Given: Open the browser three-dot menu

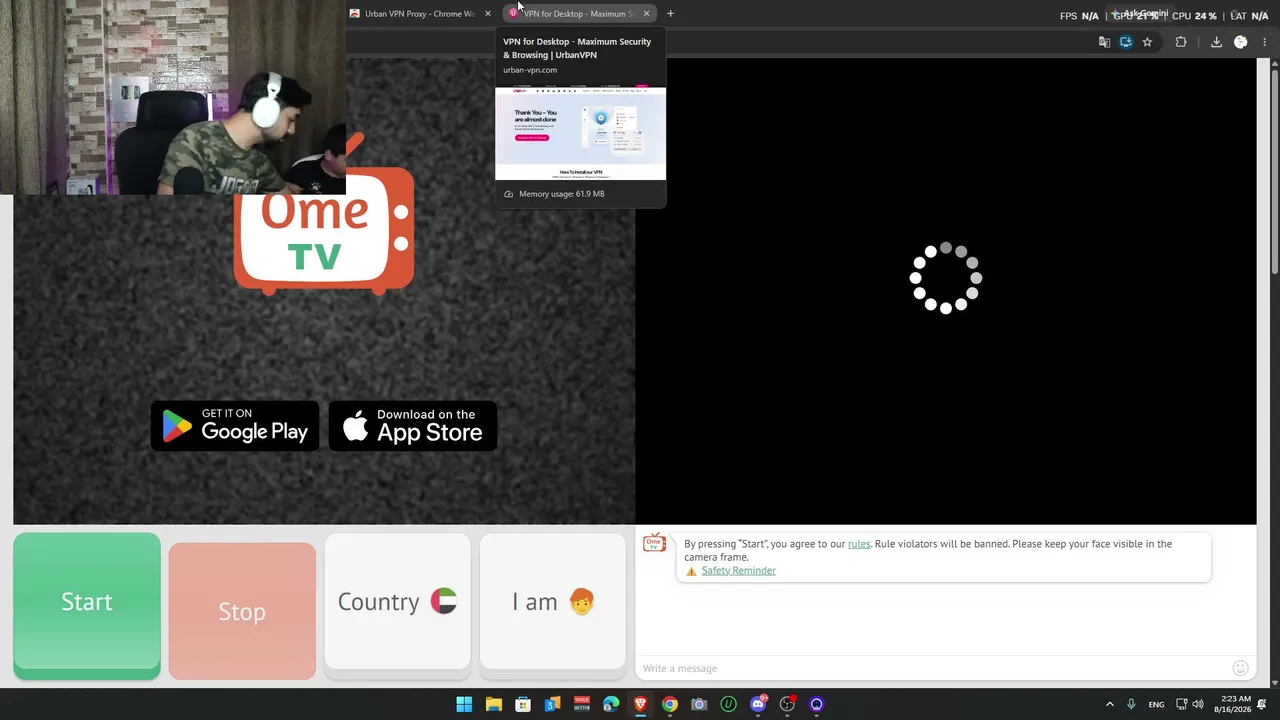Looking at the screenshot, I should pyautogui.click(x=1266, y=42).
